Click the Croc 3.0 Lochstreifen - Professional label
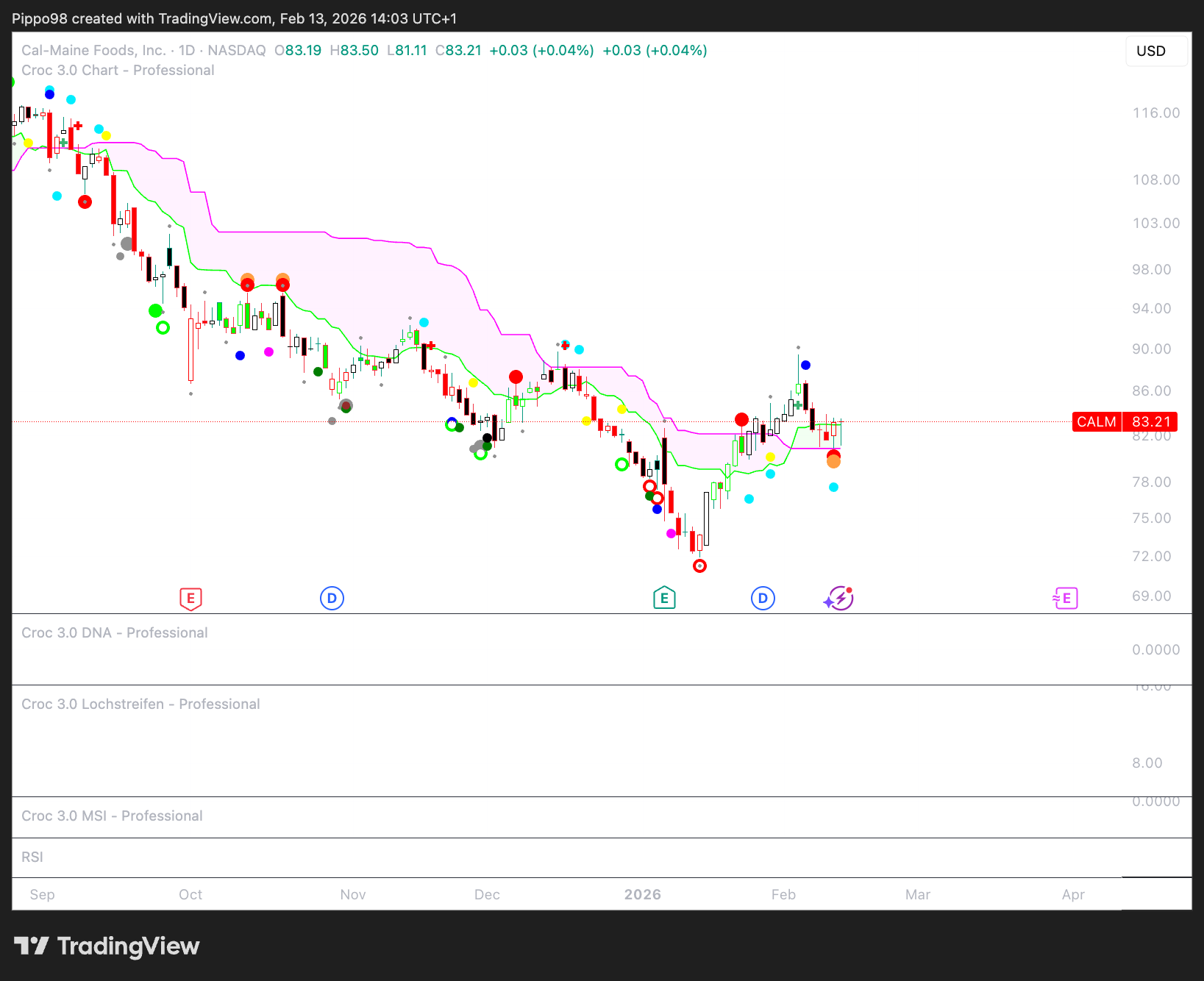 coord(140,704)
